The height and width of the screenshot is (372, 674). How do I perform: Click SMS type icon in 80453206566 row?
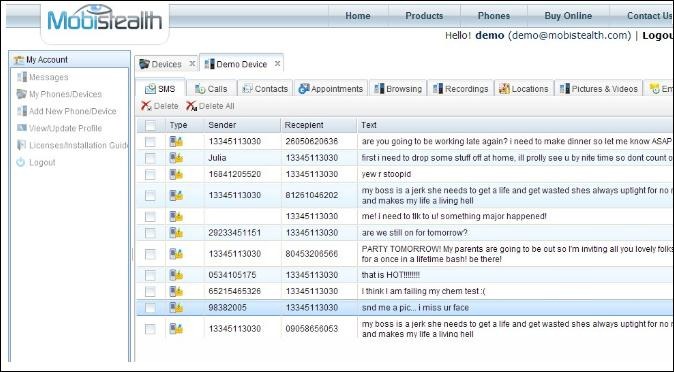tap(176, 254)
